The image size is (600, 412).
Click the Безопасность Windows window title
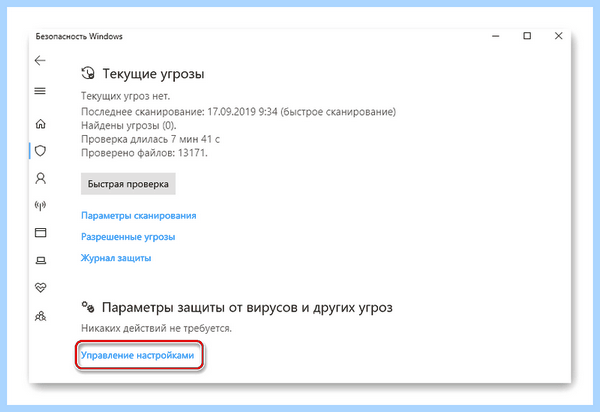pos(79,36)
